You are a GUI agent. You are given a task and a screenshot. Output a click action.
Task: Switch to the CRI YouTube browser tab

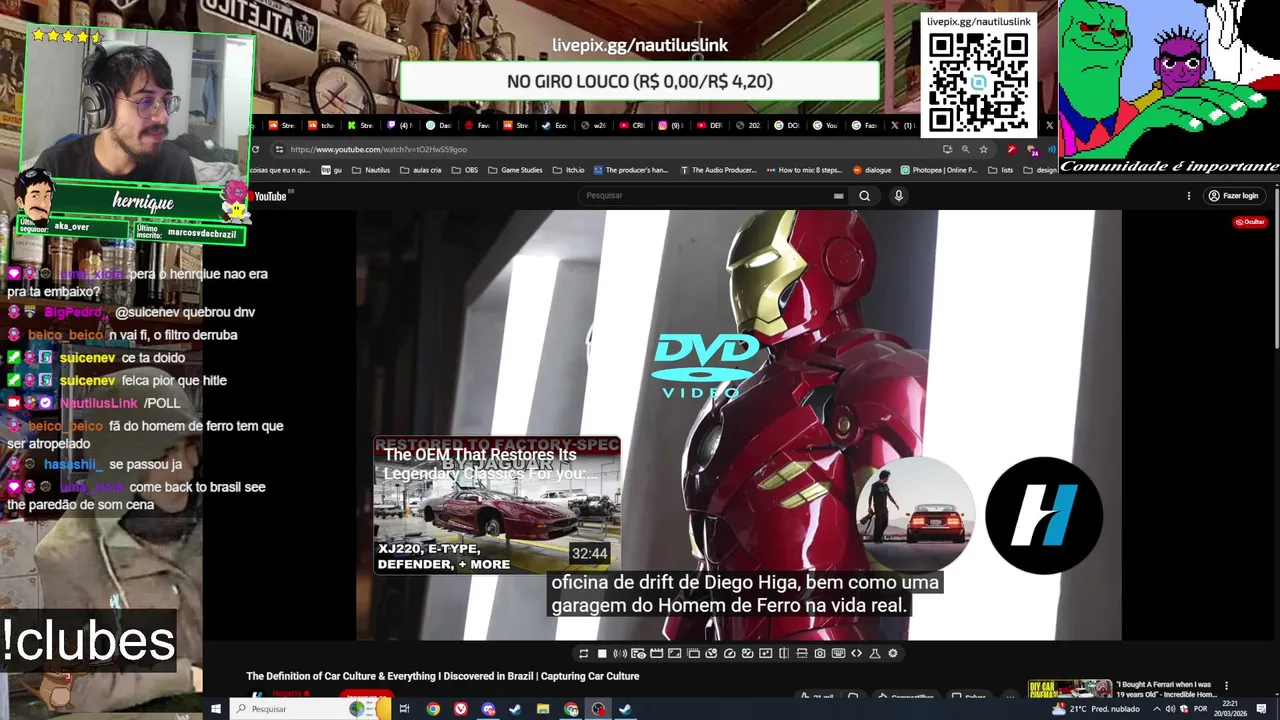tap(631, 126)
